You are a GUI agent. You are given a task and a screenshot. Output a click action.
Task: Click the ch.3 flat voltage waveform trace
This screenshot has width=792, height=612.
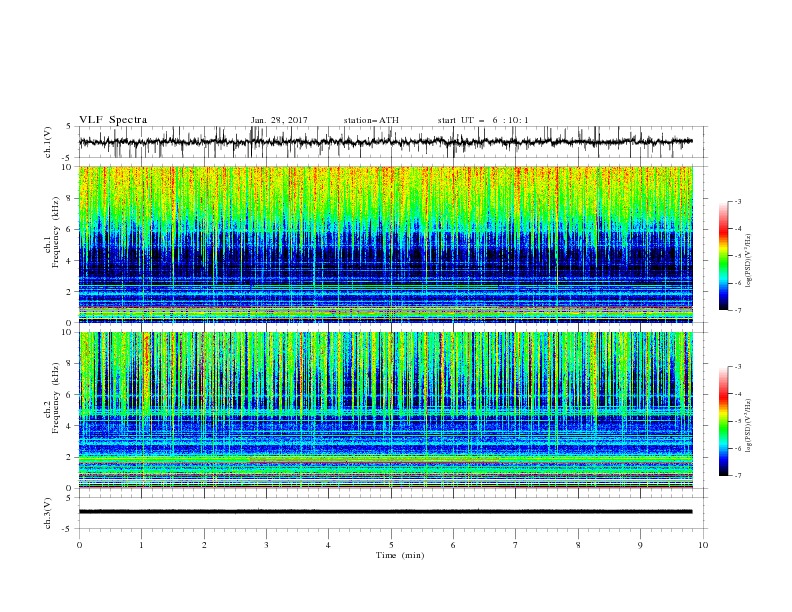(385, 512)
